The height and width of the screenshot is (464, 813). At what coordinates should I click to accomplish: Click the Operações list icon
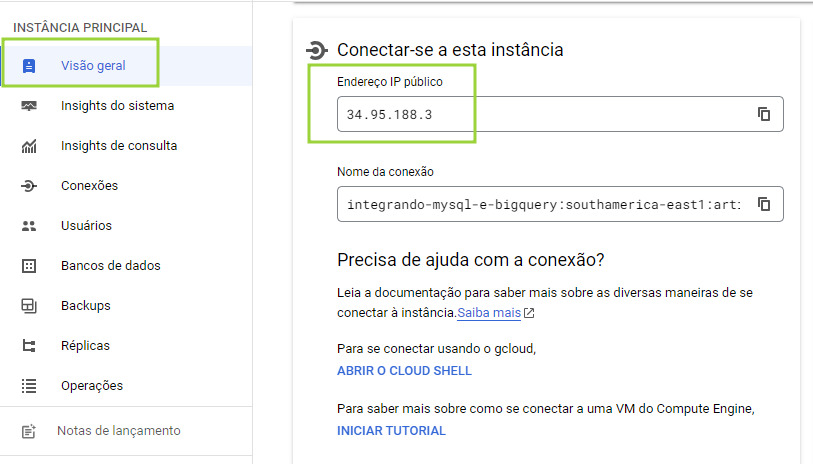(x=29, y=386)
